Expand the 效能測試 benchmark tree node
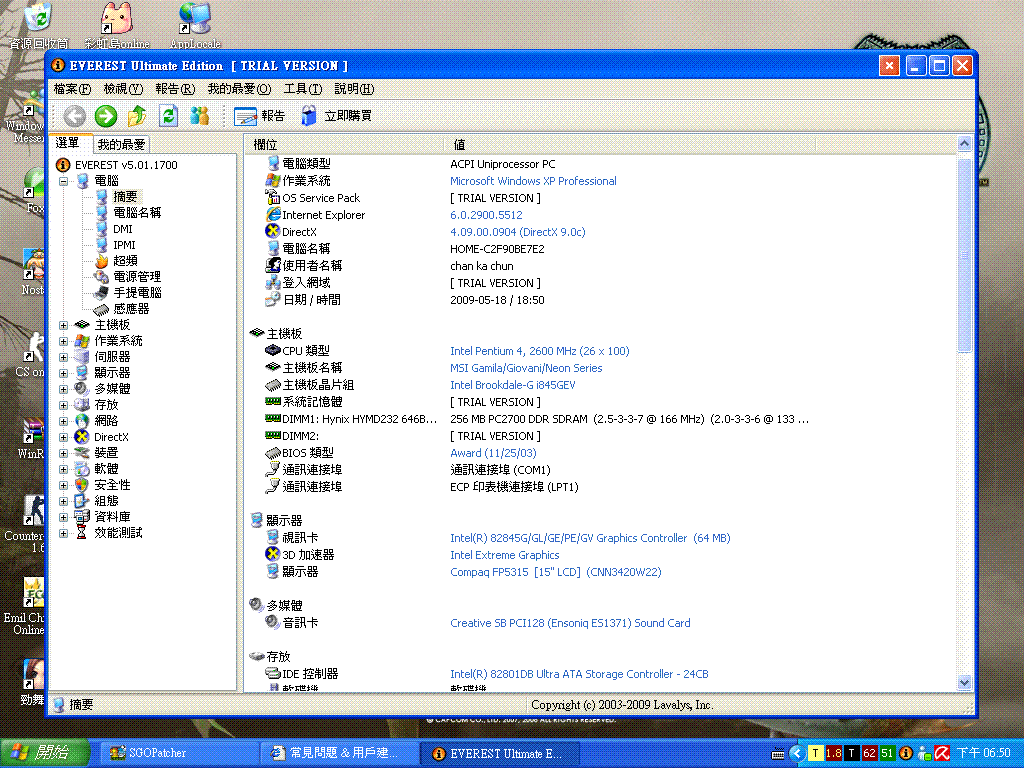 click(64, 533)
